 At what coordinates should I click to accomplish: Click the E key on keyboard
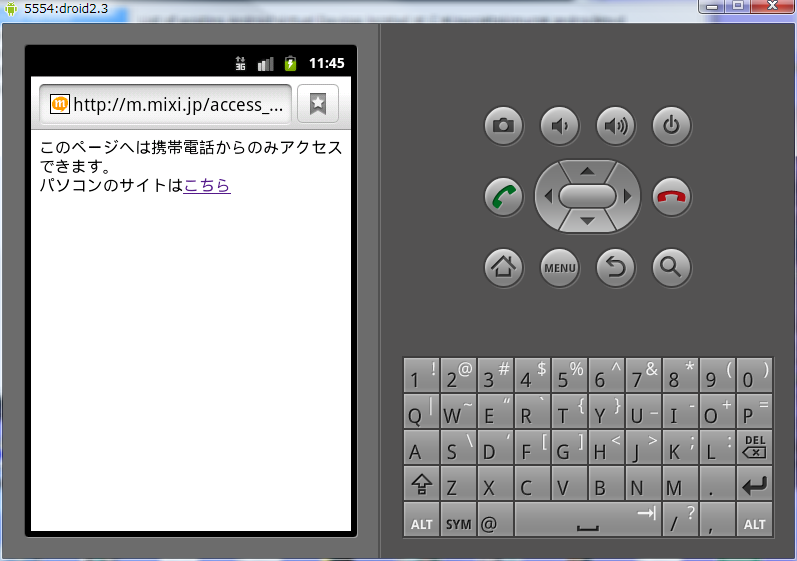[x=495, y=411]
